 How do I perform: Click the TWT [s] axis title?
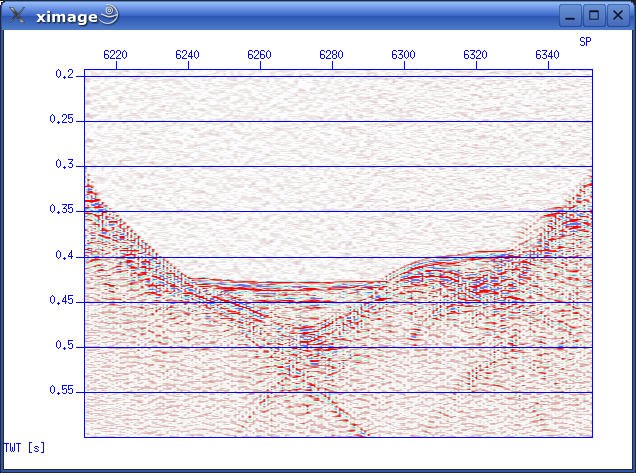[25, 446]
